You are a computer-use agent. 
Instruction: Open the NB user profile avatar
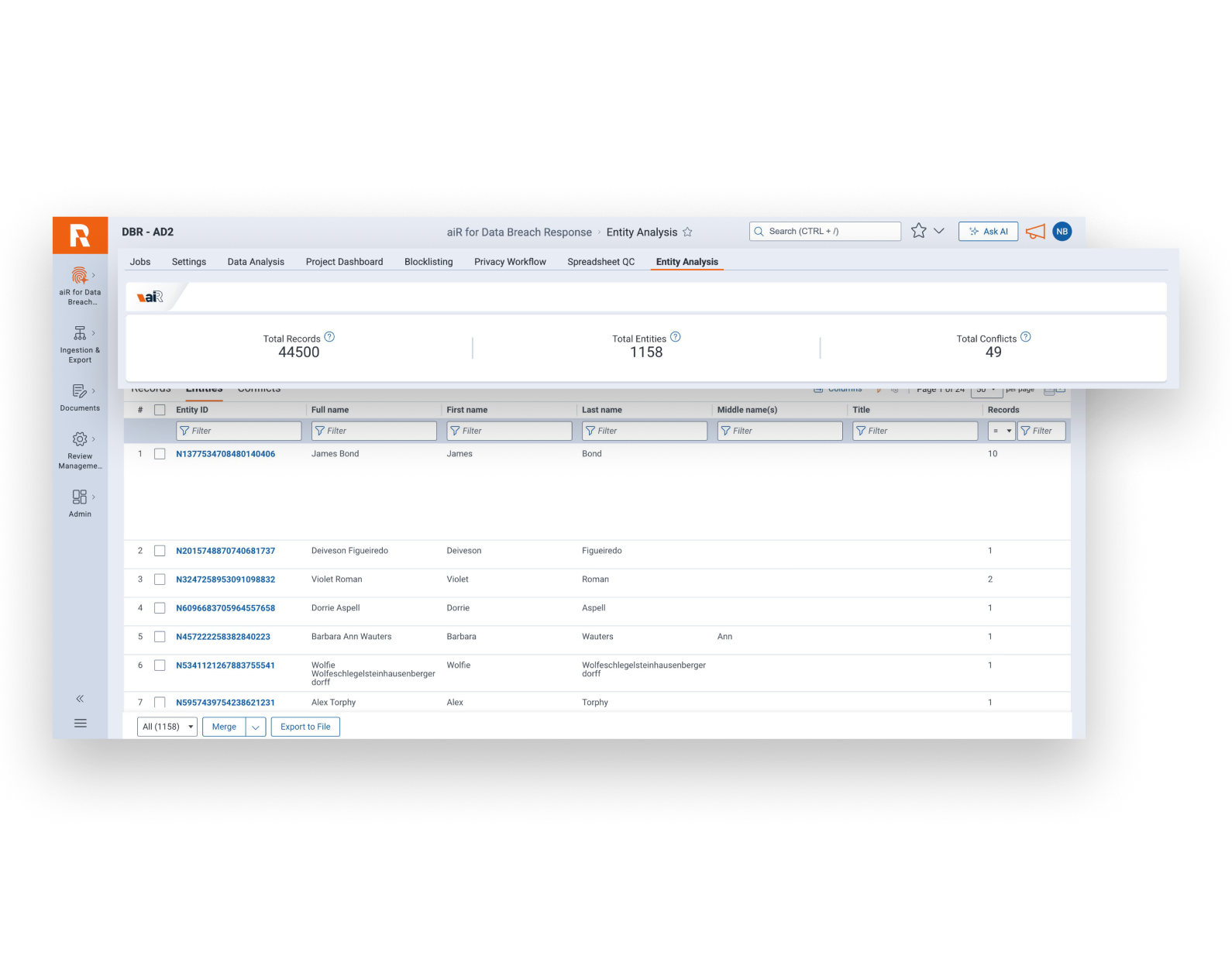coord(1062,232)
